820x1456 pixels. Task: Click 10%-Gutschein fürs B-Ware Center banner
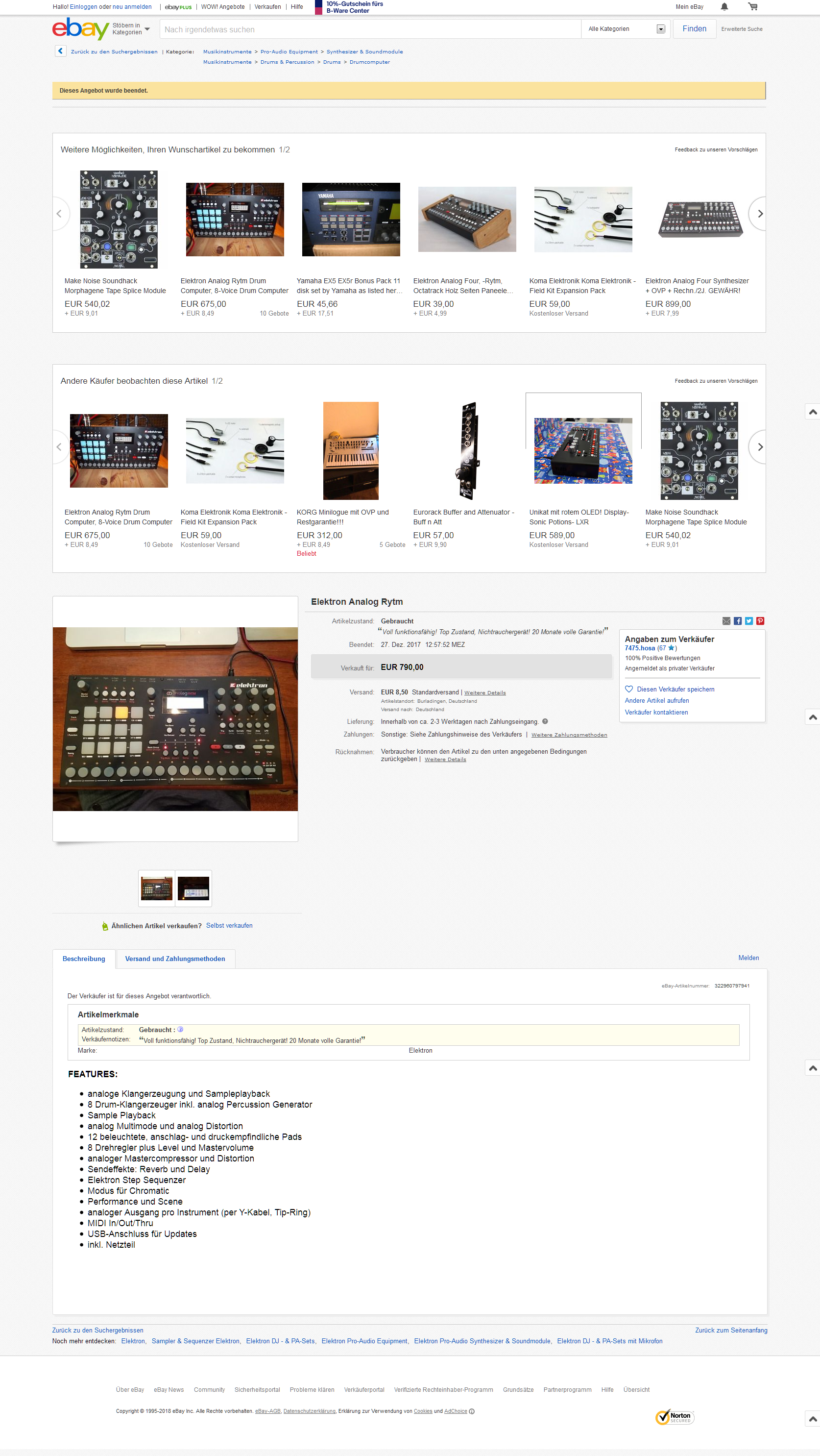pos(349,7)
